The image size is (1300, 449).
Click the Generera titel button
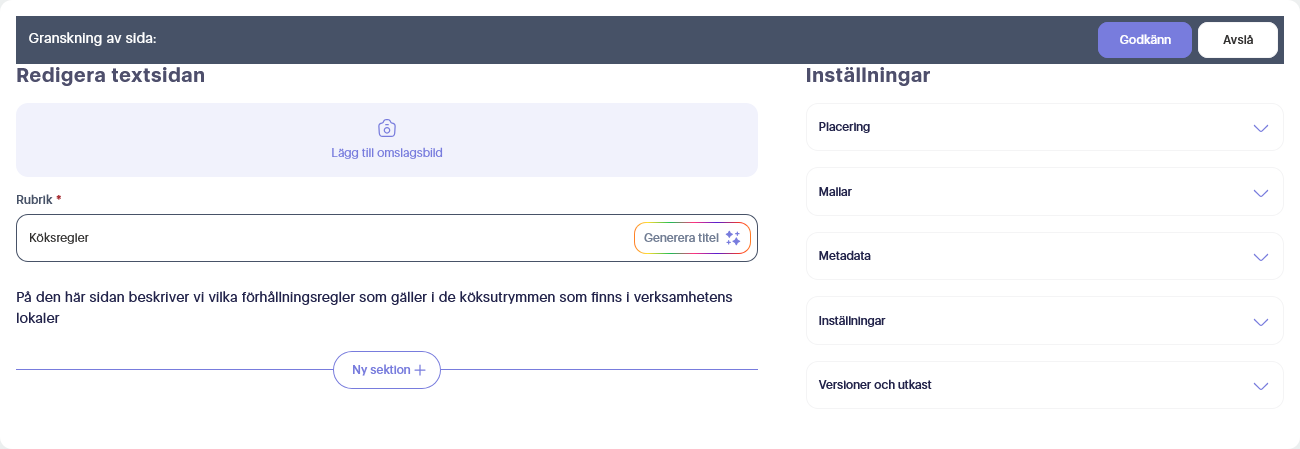[x=692, y=238]
